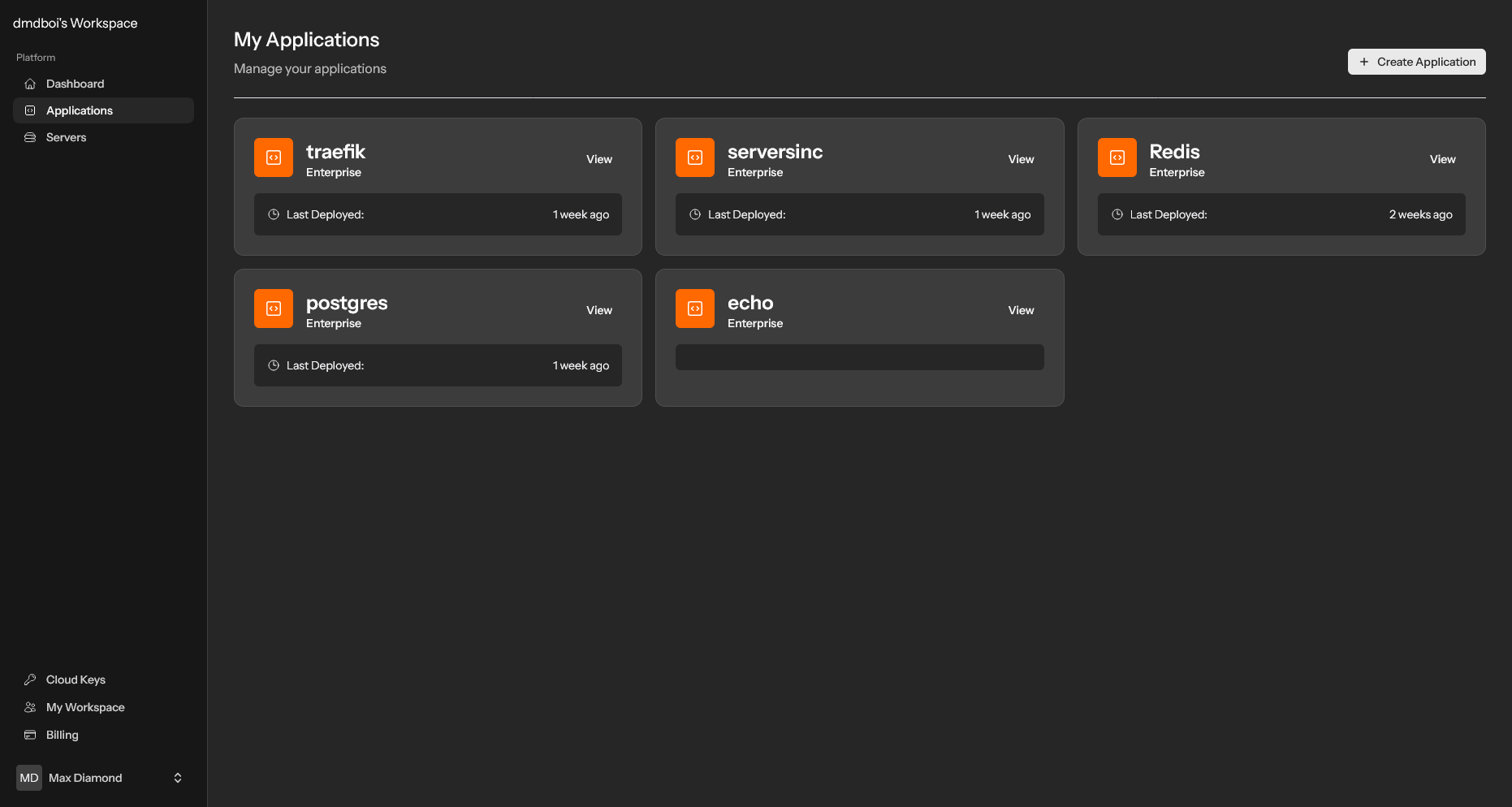
Task: Open Cloud Keys in the sidebar
Action: pos(103,680)
